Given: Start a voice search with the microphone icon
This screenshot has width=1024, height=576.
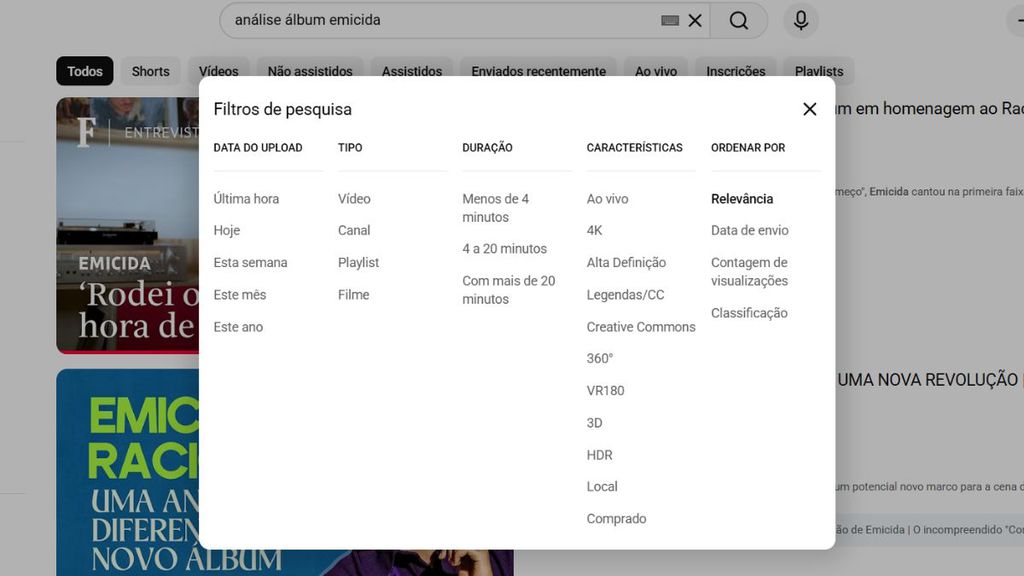Looking at the screenshot, I should point(800,20).
